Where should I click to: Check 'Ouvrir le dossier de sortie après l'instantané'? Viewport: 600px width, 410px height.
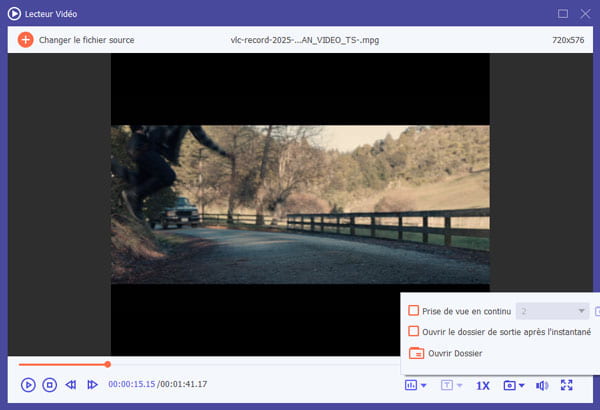(414, 331)
